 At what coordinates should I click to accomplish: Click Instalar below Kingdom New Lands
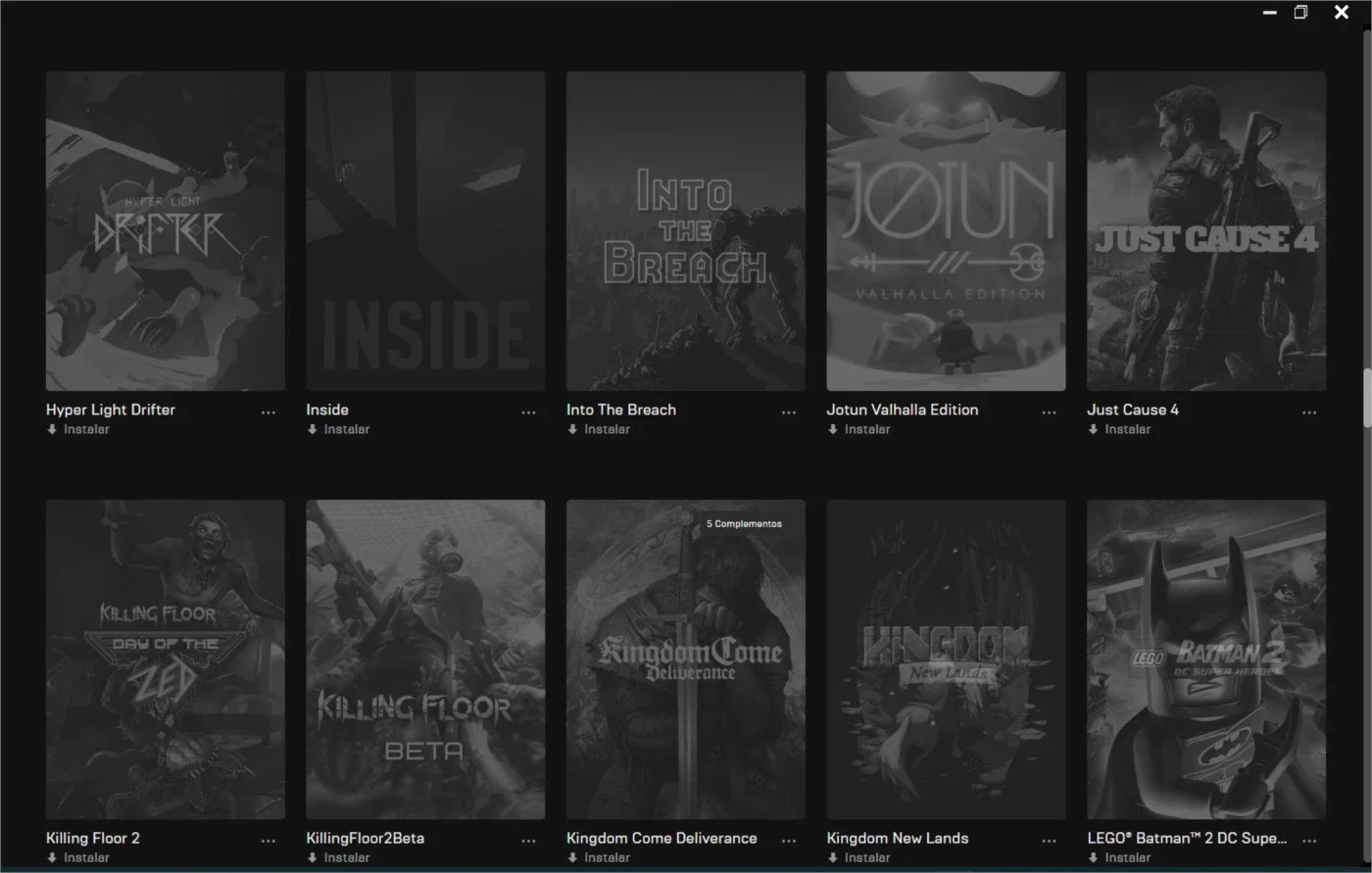point(858,857)
